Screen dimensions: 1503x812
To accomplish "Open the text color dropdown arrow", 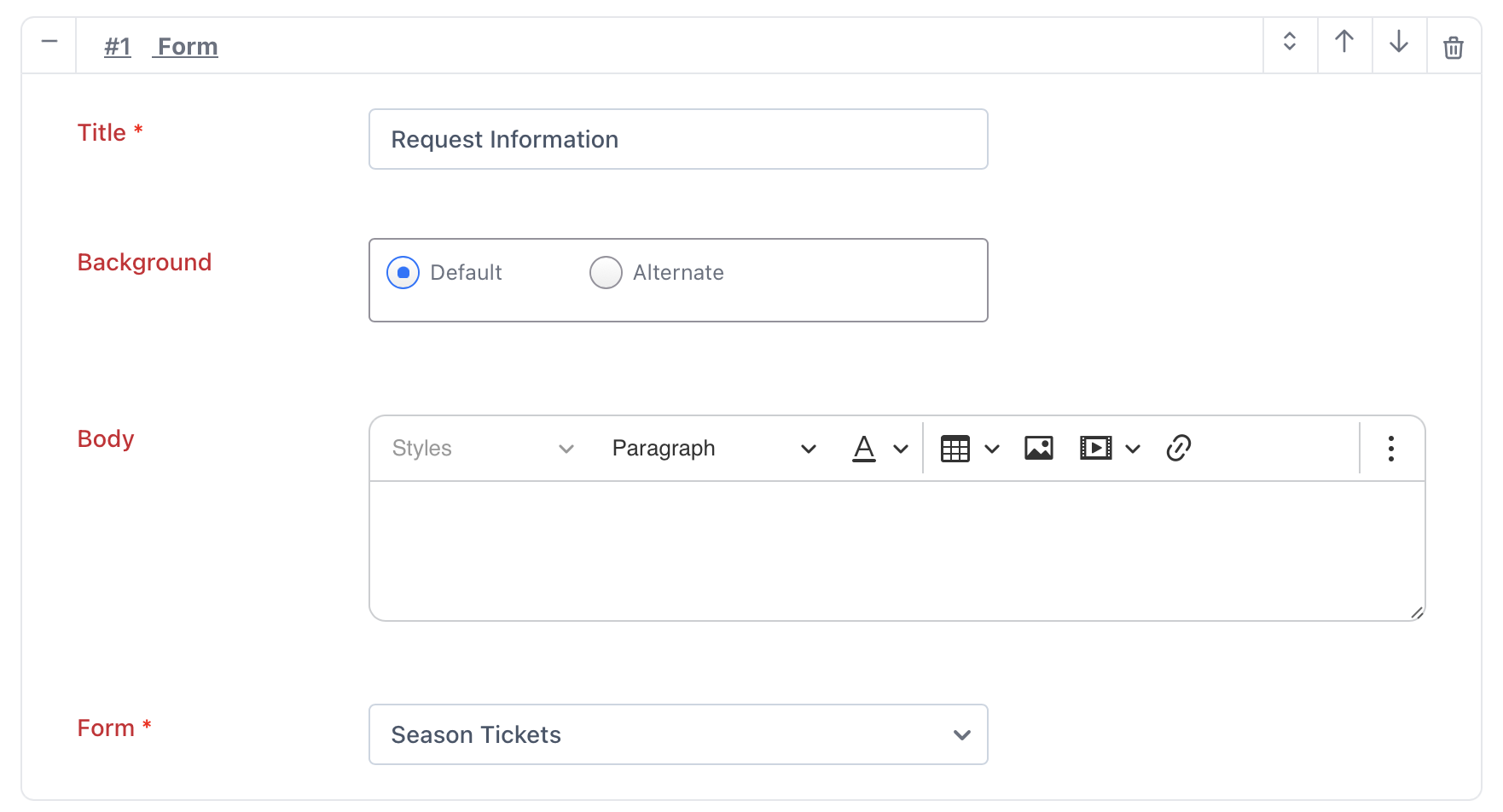I will click(x=901, y=449).
